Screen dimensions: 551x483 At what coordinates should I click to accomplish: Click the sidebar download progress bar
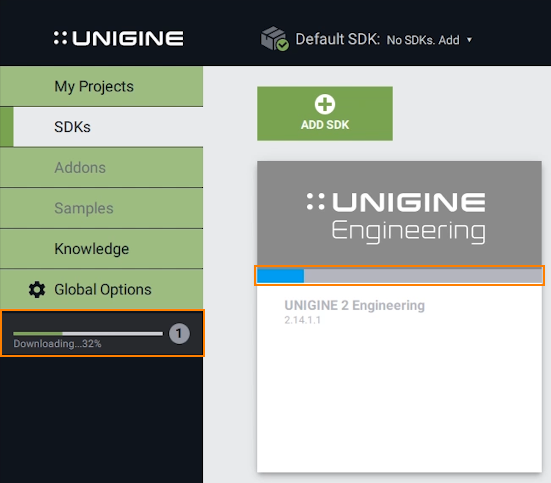pyautogui.click(x=88, y=333)
